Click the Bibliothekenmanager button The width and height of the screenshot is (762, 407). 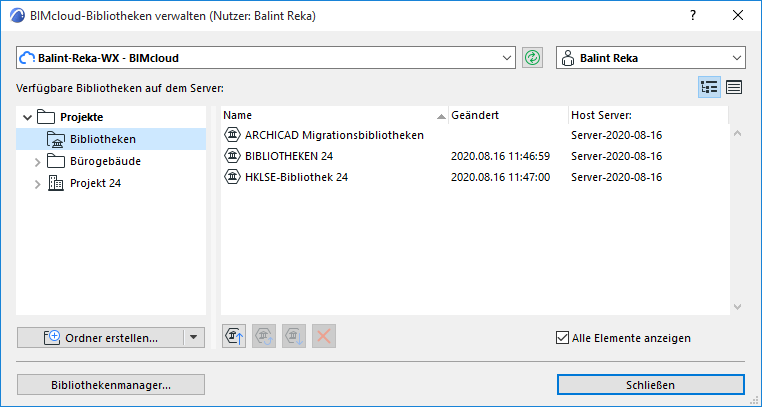coord(111,384)
